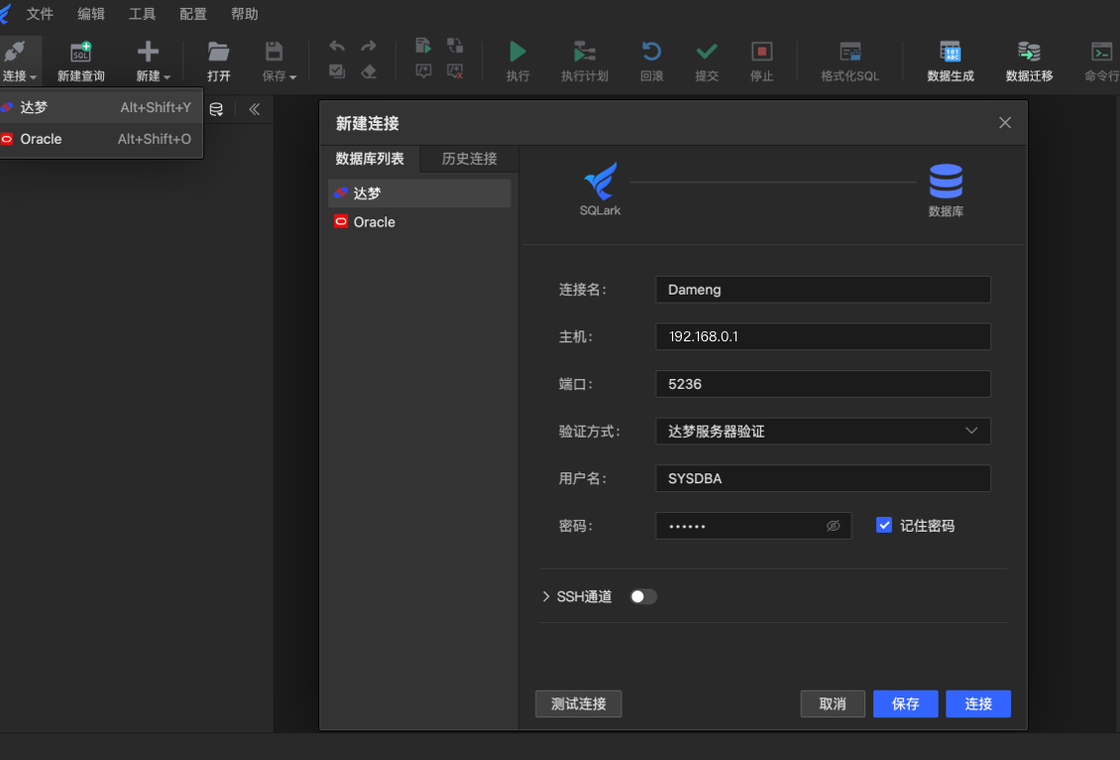Screen dimensions: 1120x760
Task: Expand the SSH通道 section chevron
Action: [546, 596]
